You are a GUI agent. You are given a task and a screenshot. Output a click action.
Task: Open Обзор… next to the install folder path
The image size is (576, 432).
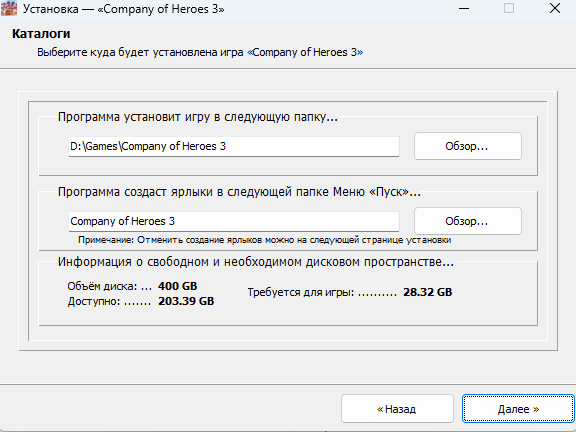click(468, 146)
